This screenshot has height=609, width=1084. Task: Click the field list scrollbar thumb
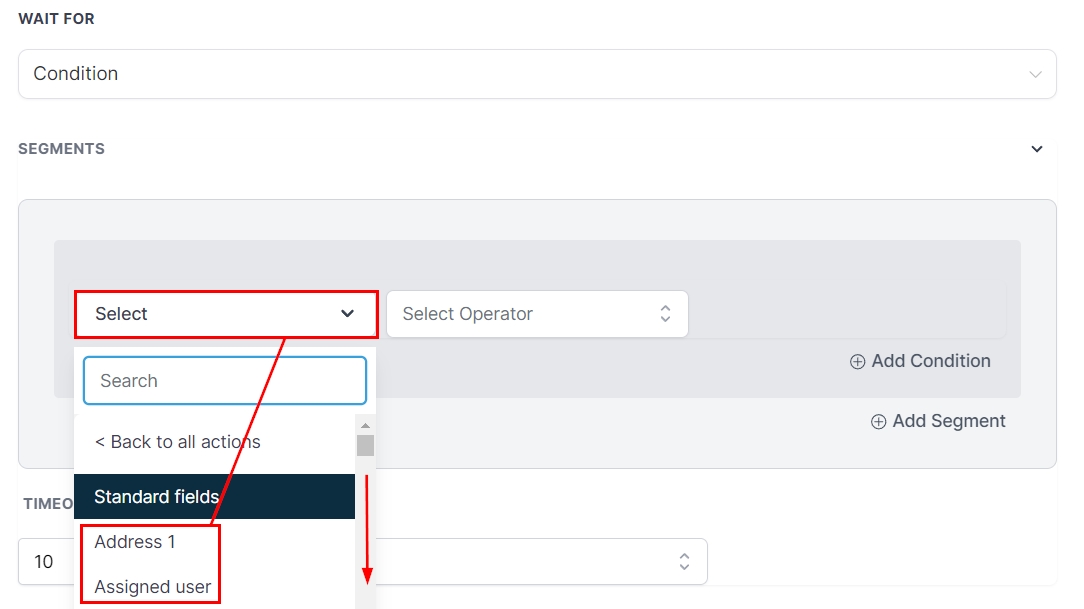pos(365,446)
